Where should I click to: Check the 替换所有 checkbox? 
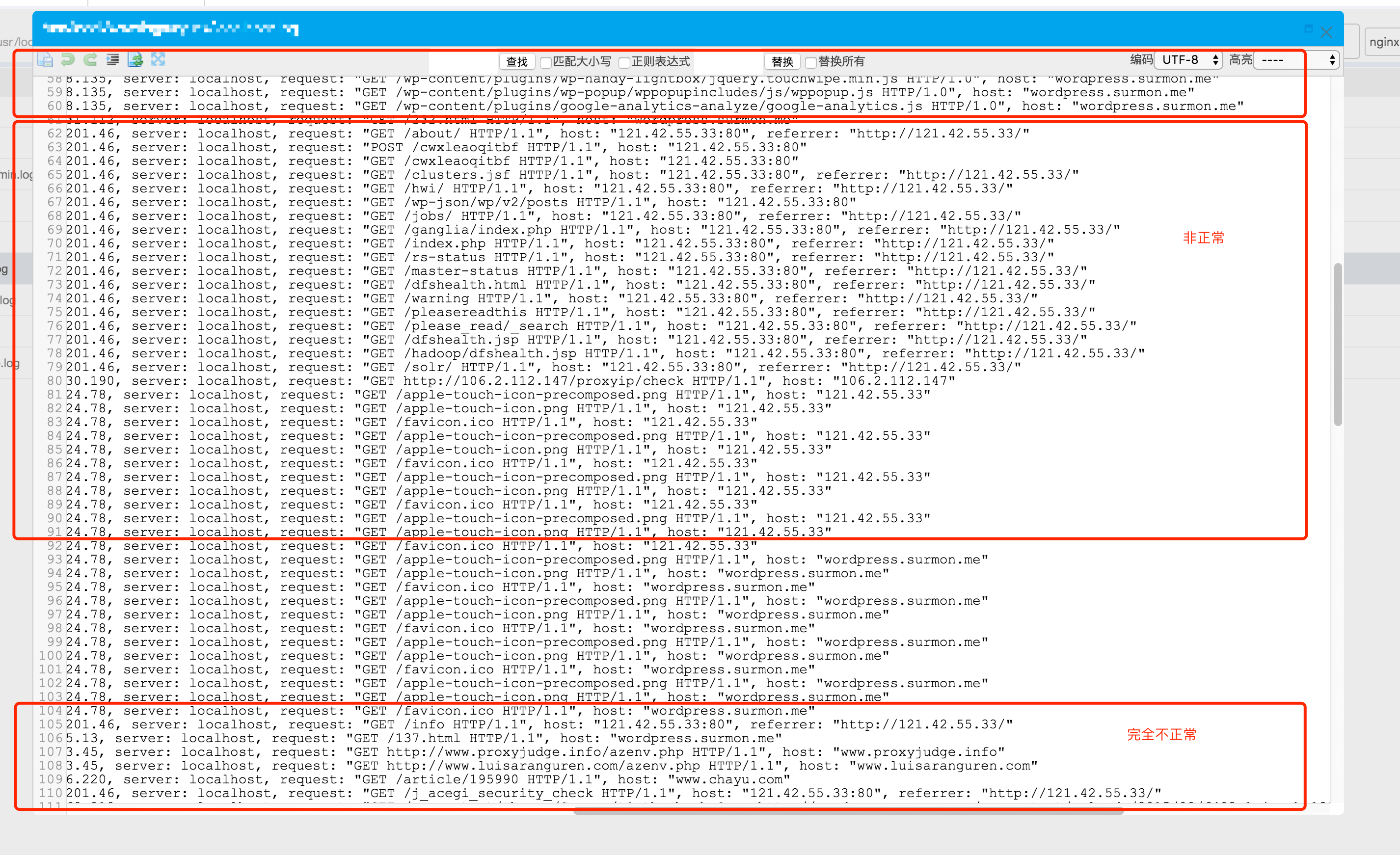pos(811,62)
